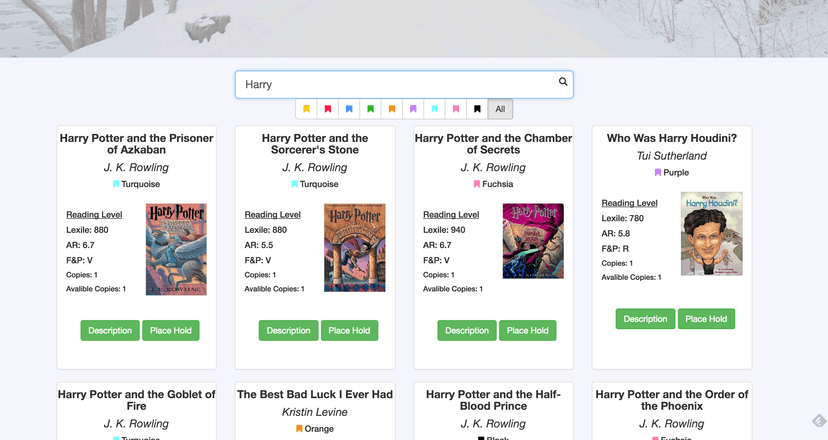Click author Tui Sutherland
The image size is (828, 440).
[672, 156]
